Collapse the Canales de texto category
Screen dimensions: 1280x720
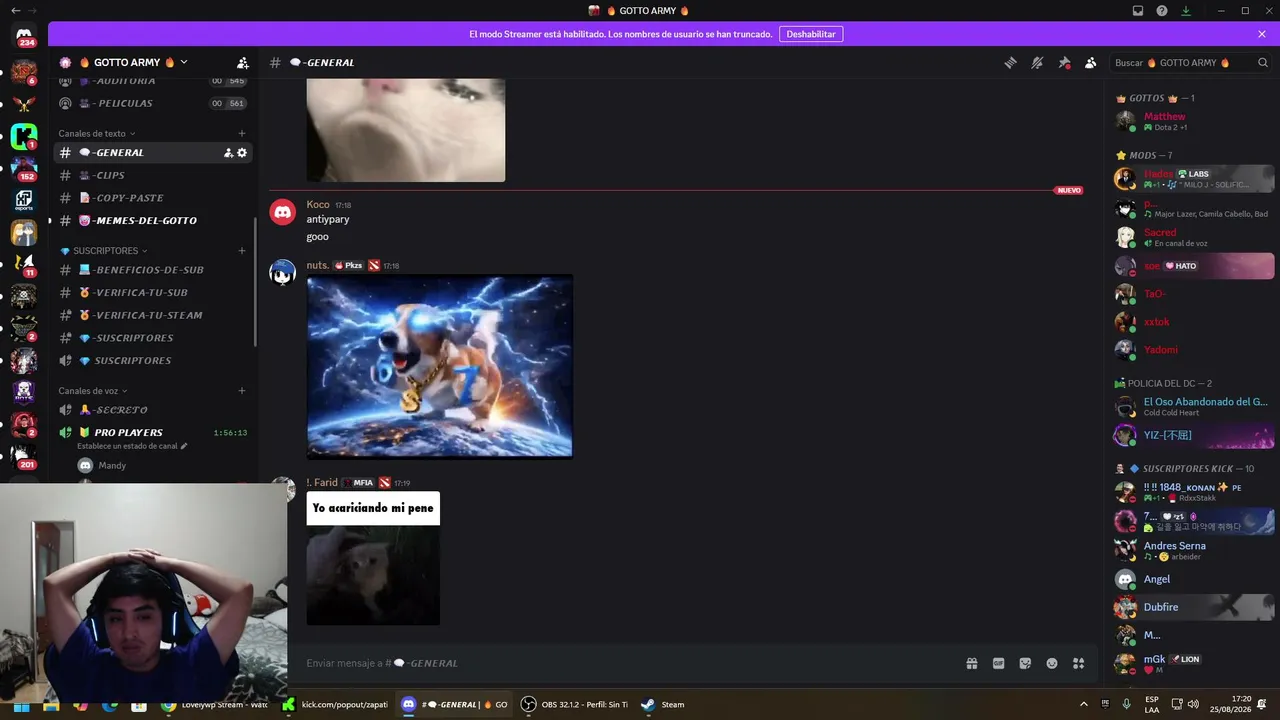(96, 133)
